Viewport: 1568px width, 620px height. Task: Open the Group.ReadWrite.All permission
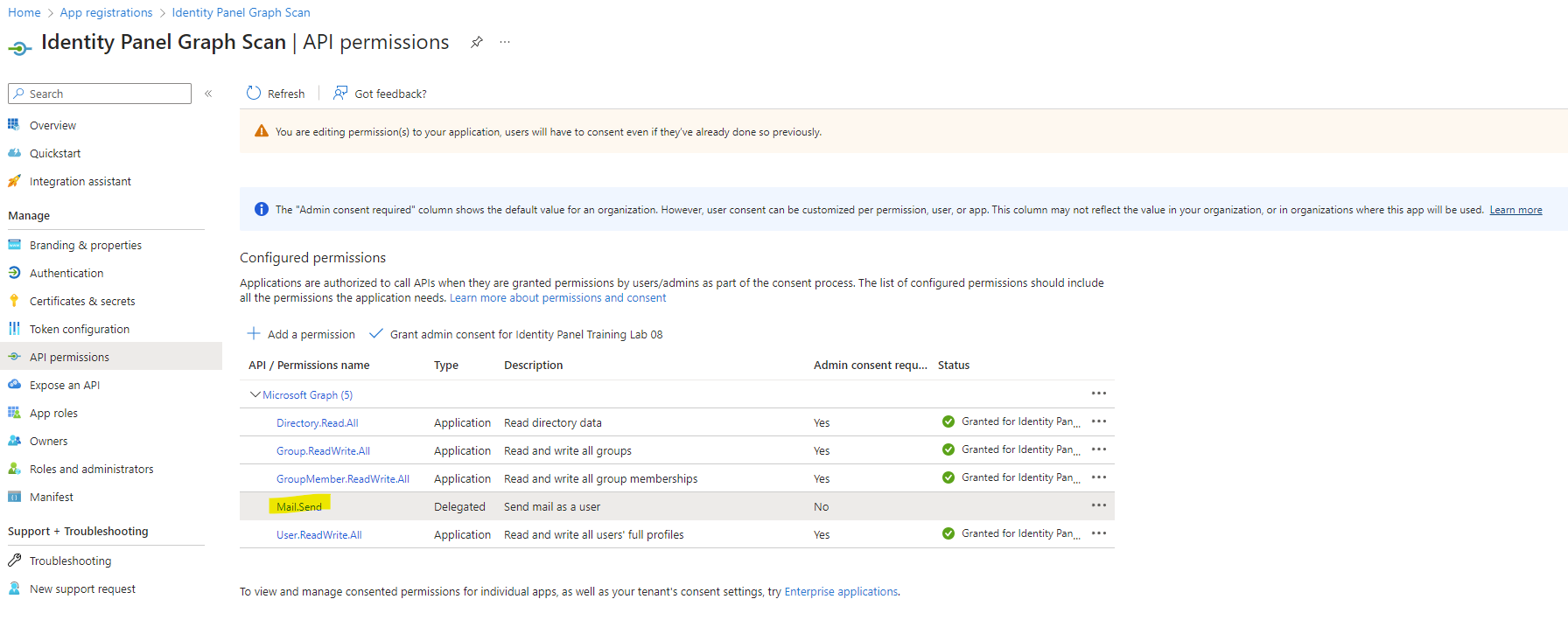[x=323, y=451]
